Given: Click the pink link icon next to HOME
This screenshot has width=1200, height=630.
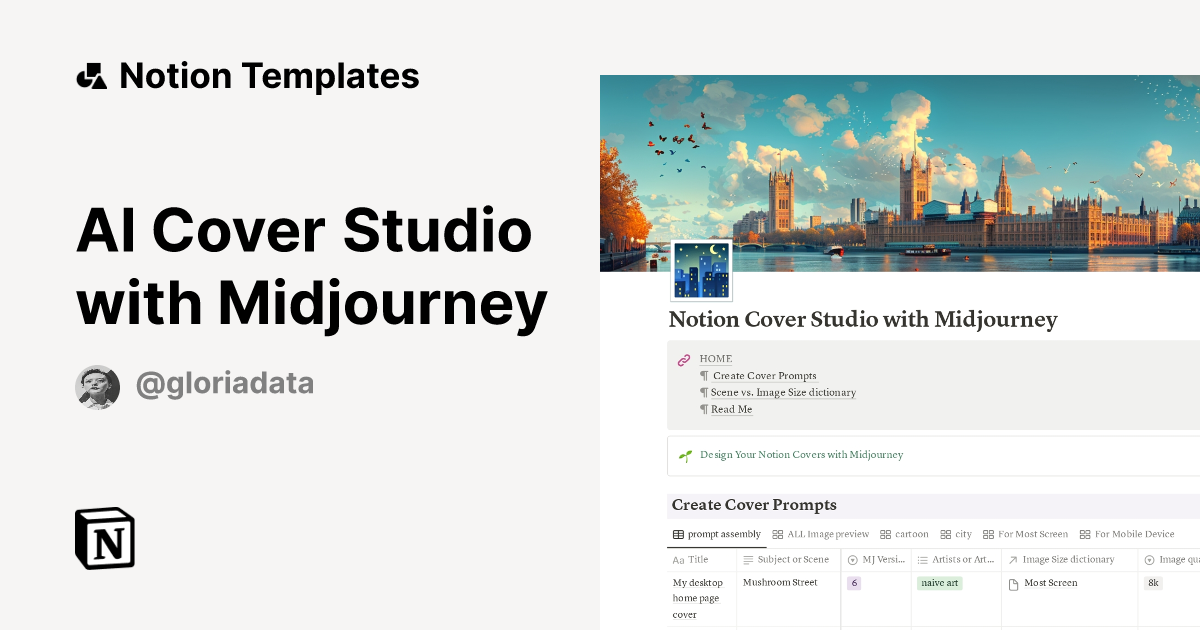Looking at the screenshot, I should pyautogui.click(x=684, y=358).
